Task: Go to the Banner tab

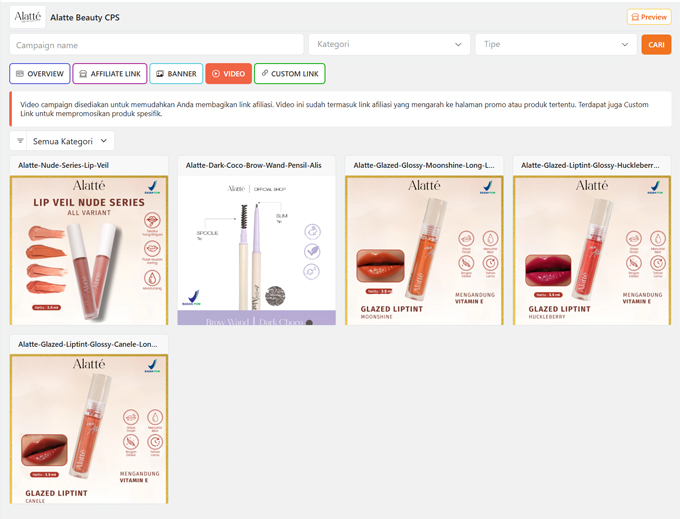Action: pos(176,74)
